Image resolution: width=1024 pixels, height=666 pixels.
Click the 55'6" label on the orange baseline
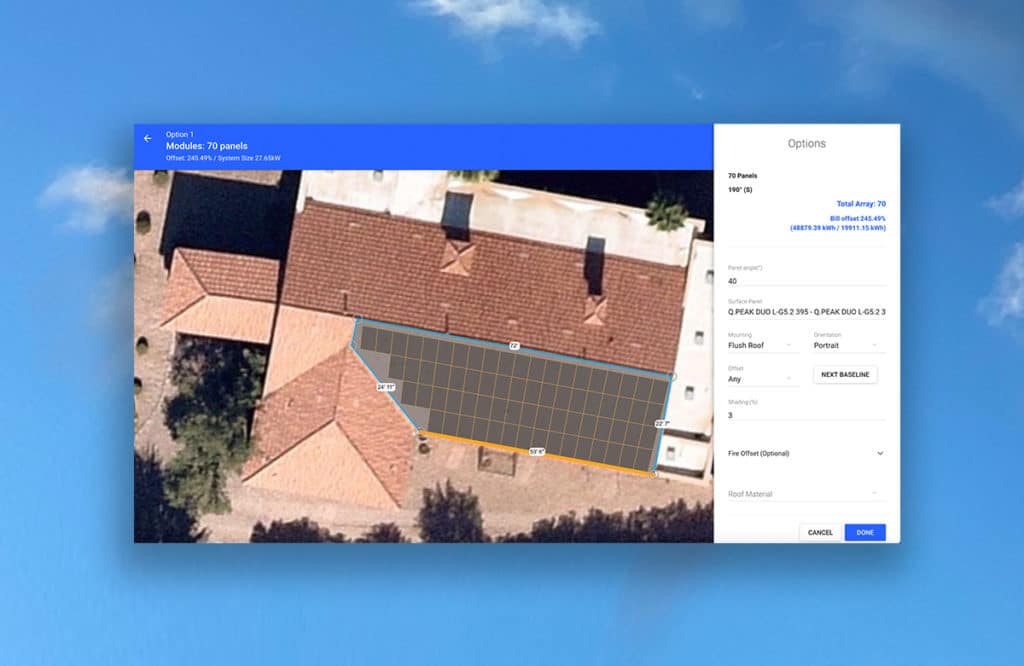539,451
